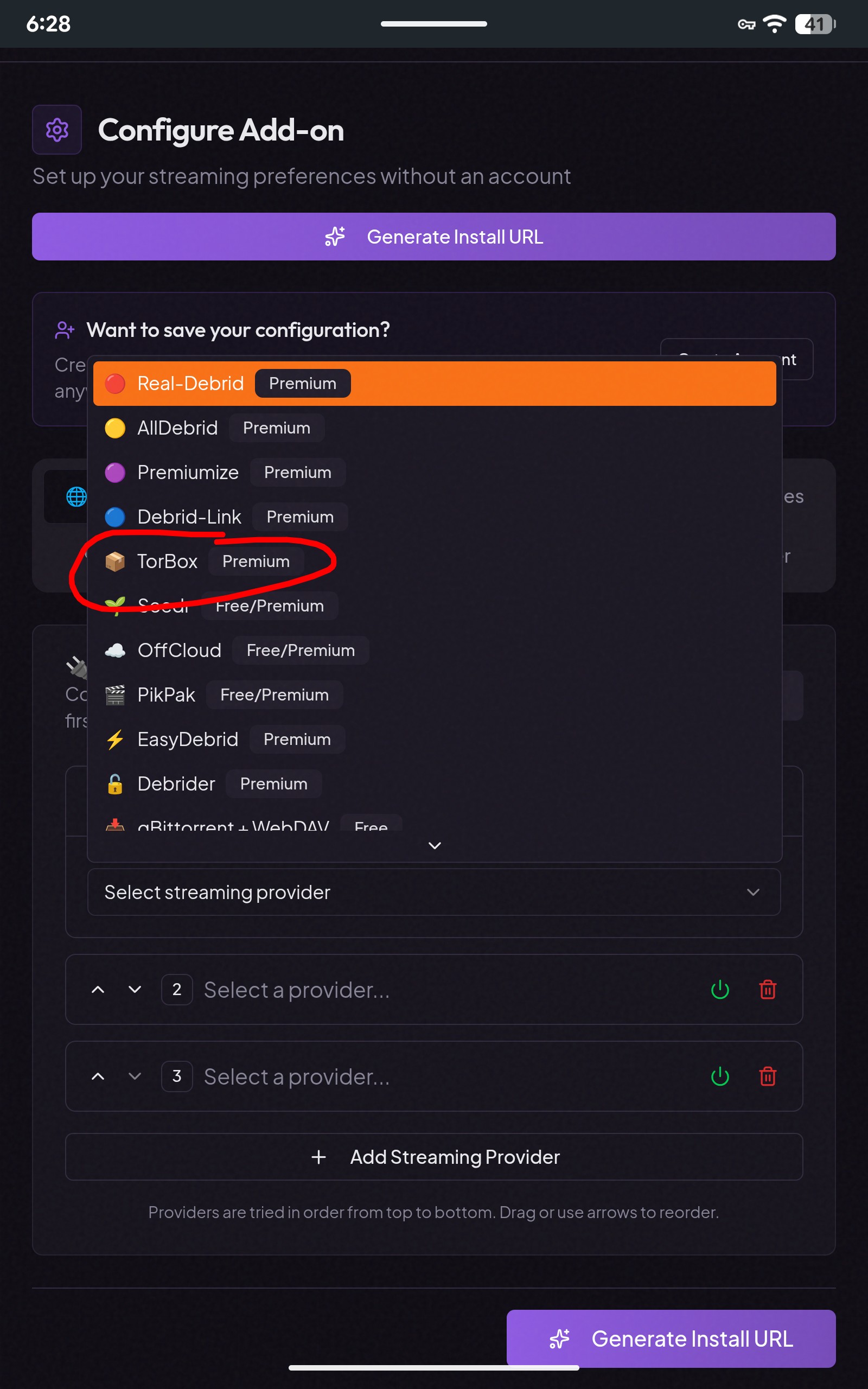This screenshot has height=1389, width=868.
Task: Toggle power switch for provider 3
Action: pos(720,1076)
